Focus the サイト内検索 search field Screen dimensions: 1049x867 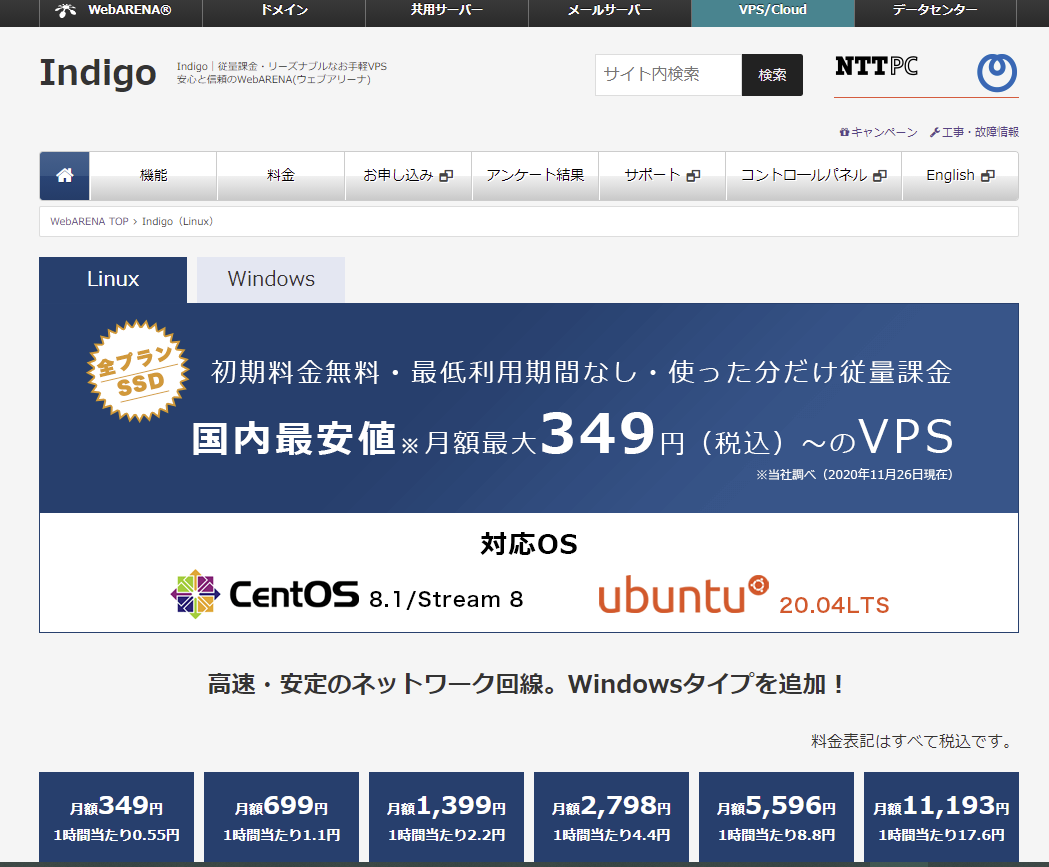coord(668,75)
